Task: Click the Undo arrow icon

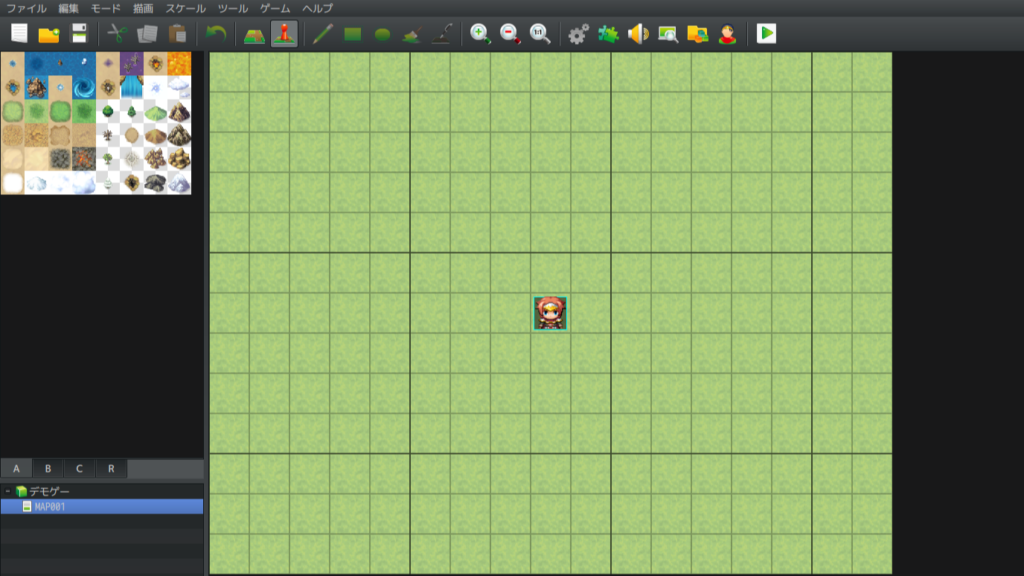Action: coord(215,34)
